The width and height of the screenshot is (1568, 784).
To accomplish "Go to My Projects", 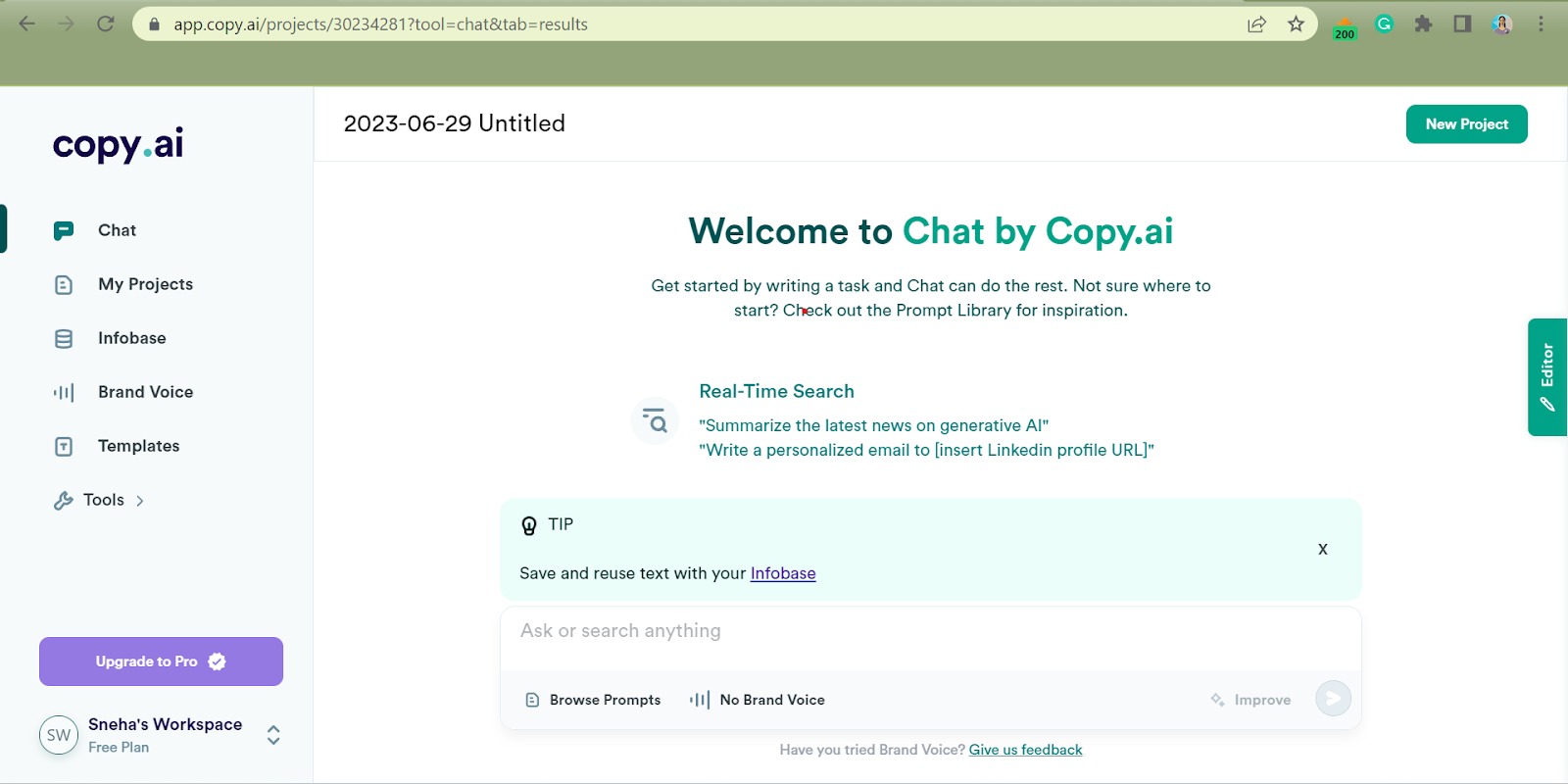I will (145, 284).
